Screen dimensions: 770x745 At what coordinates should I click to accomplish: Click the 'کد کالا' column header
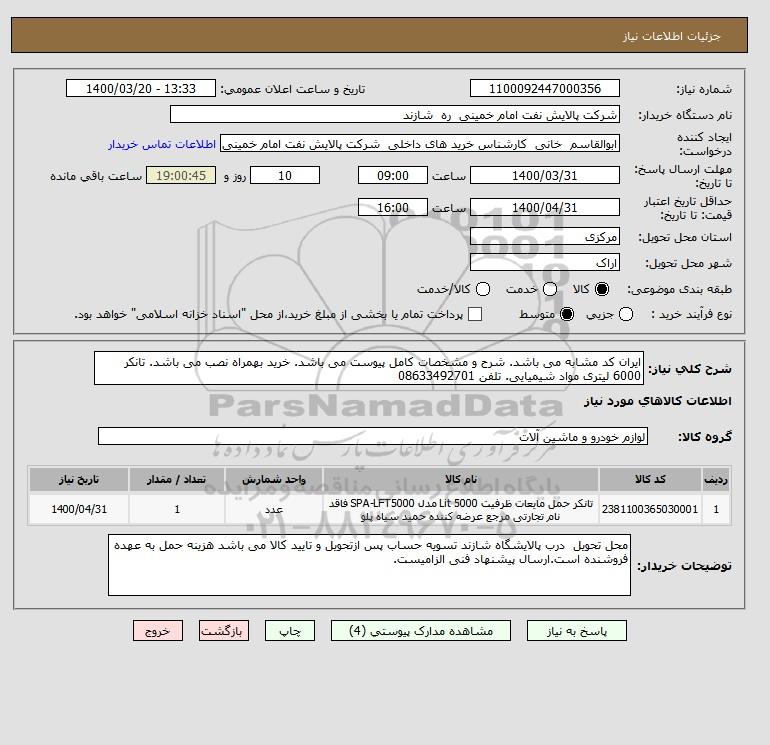[x=650, y=479]
